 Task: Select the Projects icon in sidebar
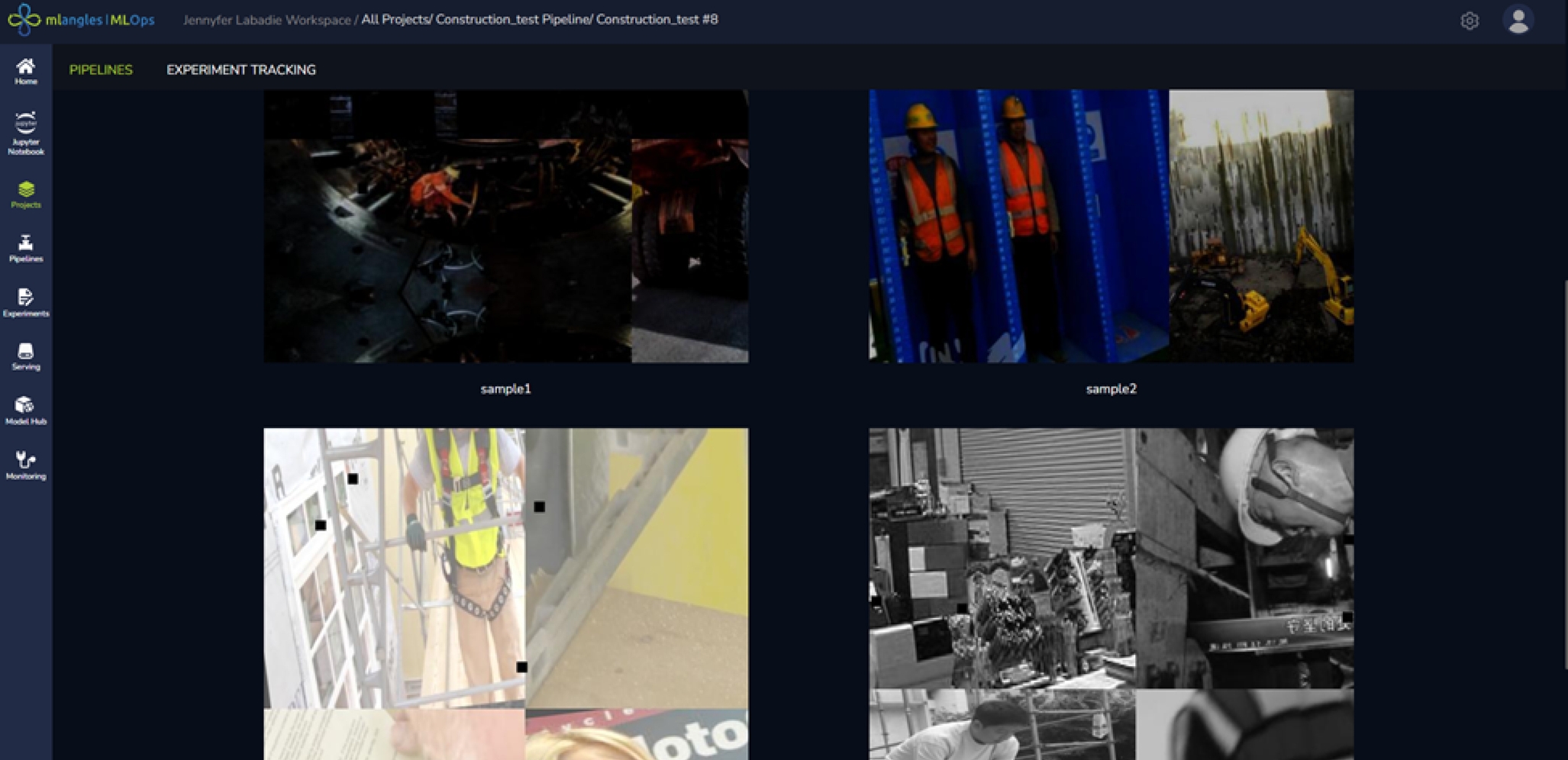(26, 195)
